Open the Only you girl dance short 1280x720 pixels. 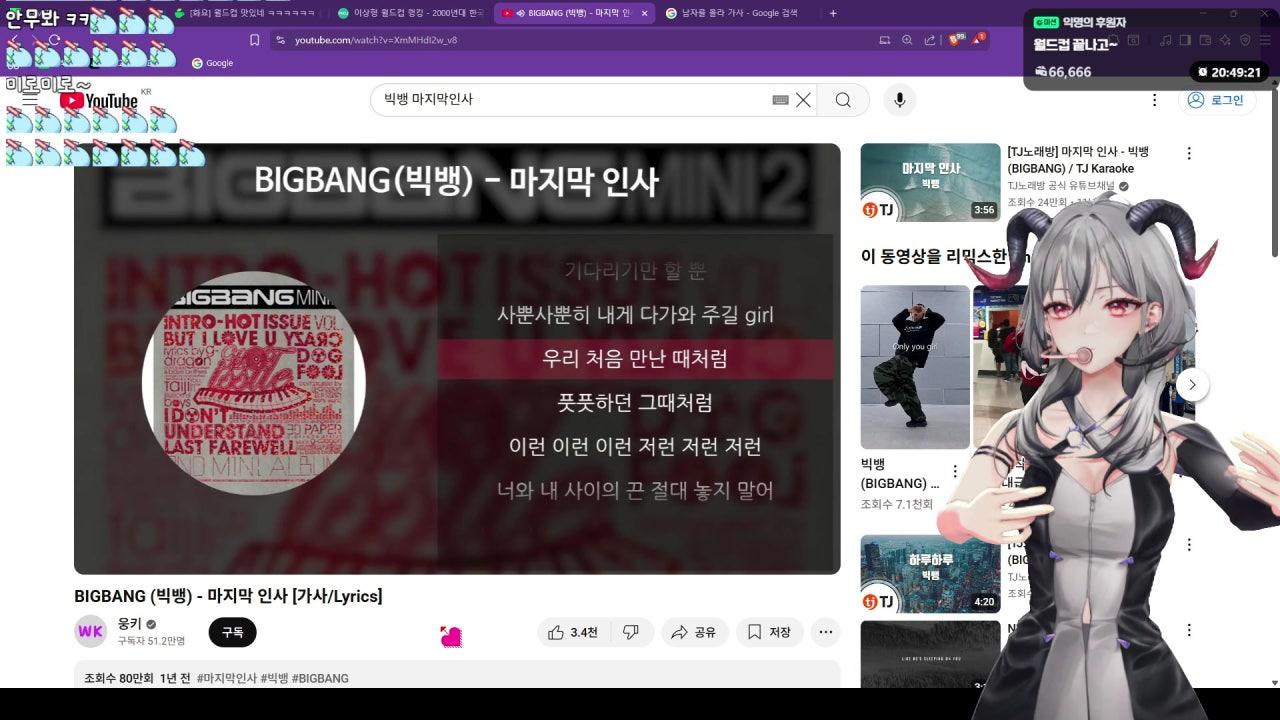click(915, 367)
